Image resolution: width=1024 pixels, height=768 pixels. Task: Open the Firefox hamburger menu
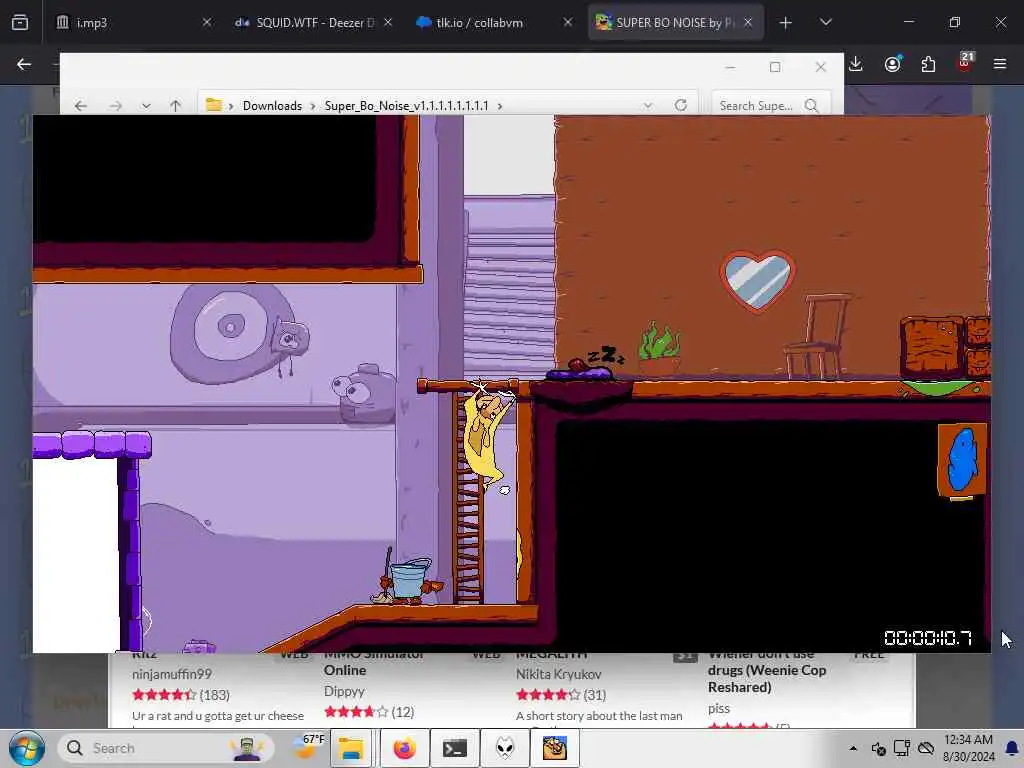point(1000,64)
